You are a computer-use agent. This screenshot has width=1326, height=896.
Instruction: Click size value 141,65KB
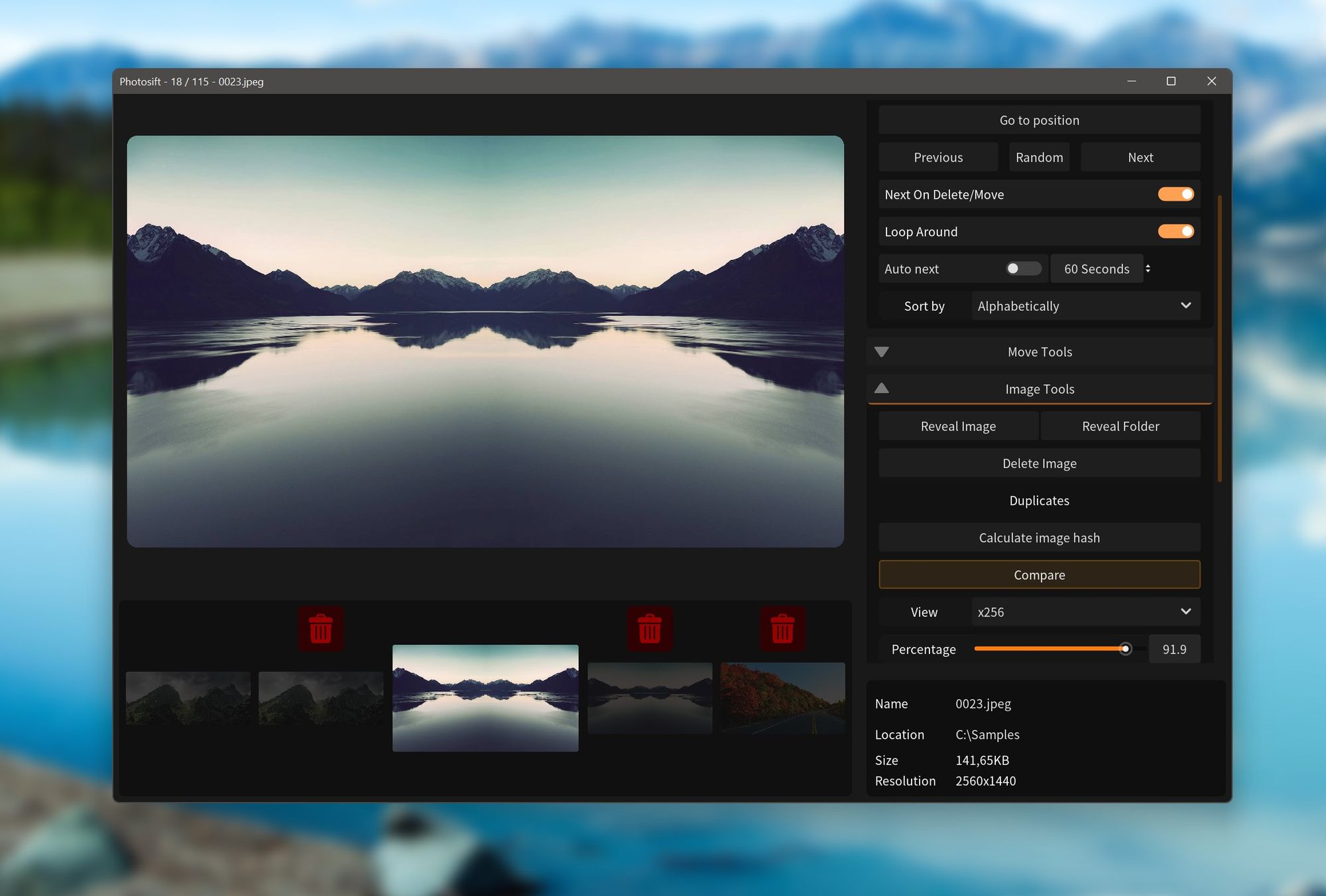click(x=982, y=760)
